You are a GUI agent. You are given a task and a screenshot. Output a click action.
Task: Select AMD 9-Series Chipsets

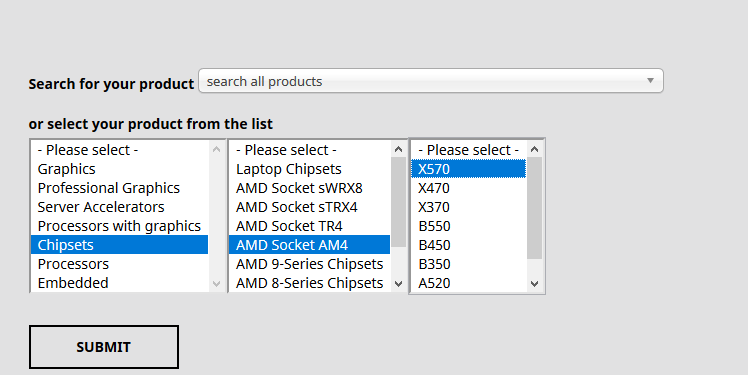(310, 264)
